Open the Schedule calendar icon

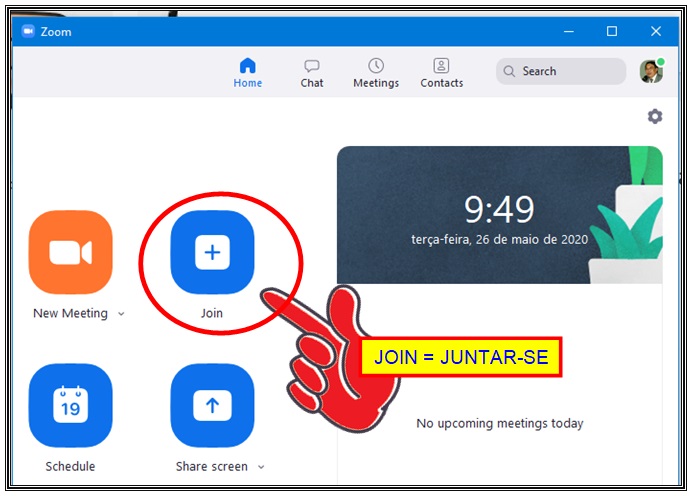tap(71, 405)
